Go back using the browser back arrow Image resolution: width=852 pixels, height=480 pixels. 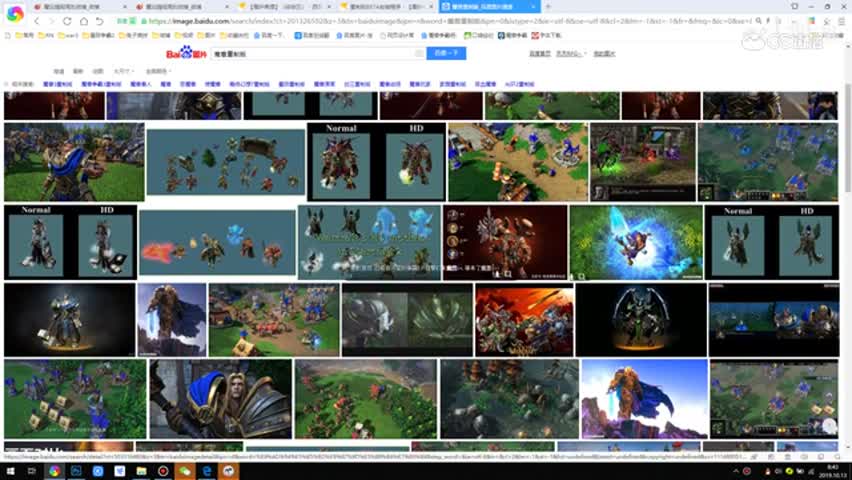coord(36,21)
